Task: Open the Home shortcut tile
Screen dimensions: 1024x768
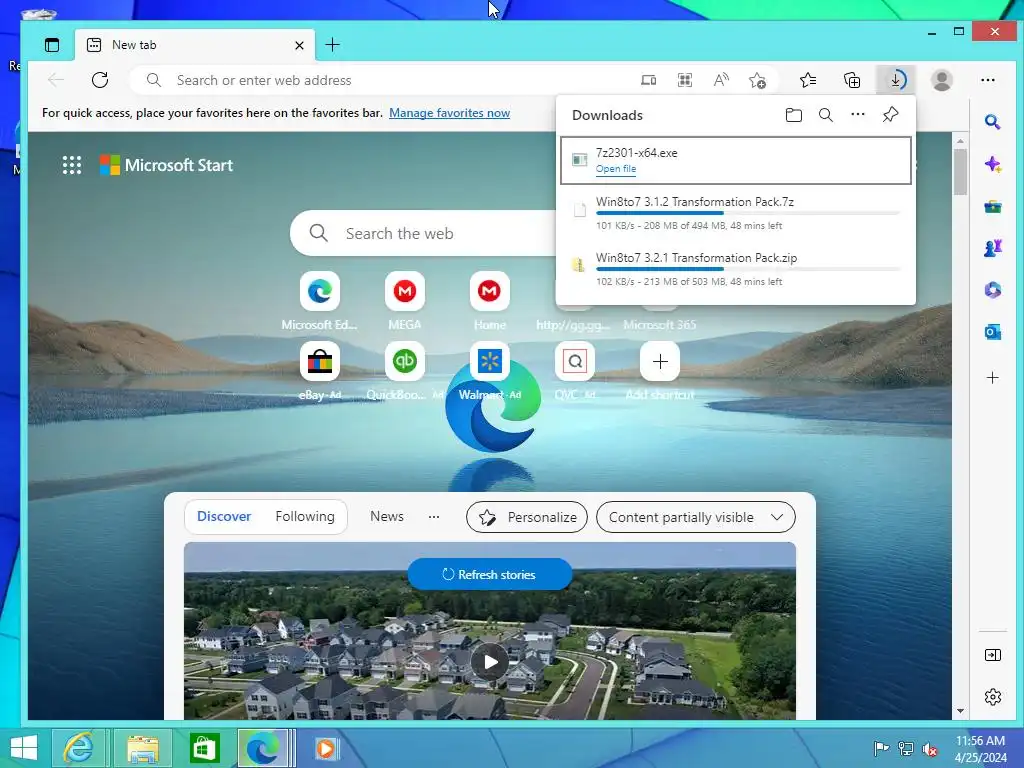Action: pos(489,291)
